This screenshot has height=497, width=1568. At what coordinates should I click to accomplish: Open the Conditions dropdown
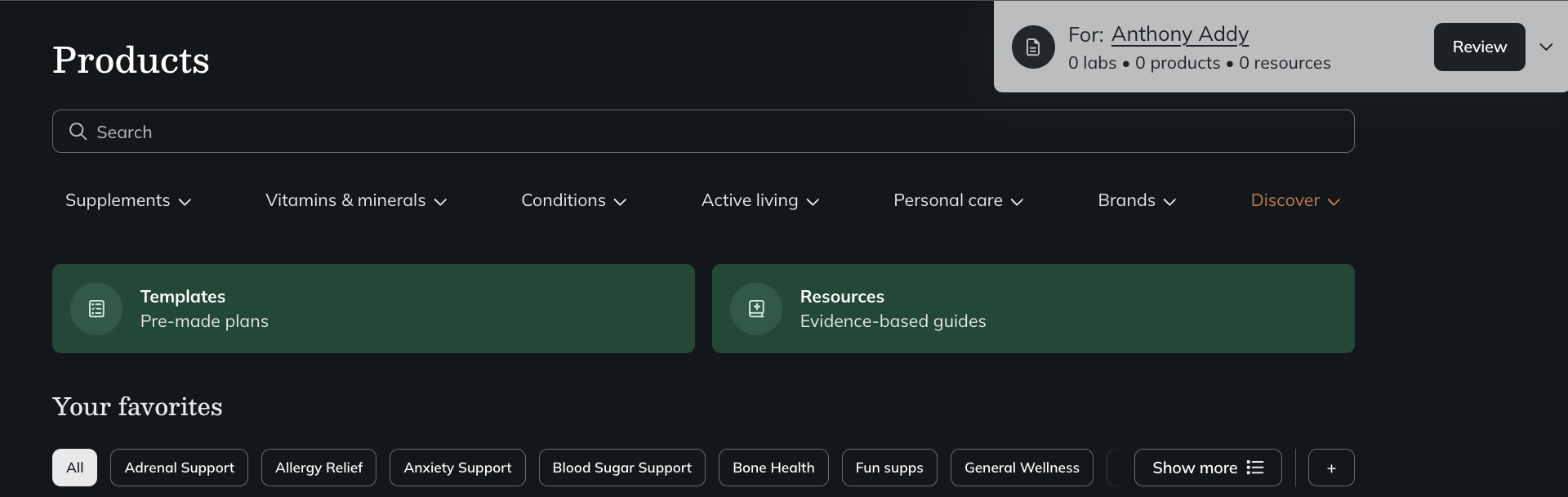pyautogui.click(x=573, y=201)
